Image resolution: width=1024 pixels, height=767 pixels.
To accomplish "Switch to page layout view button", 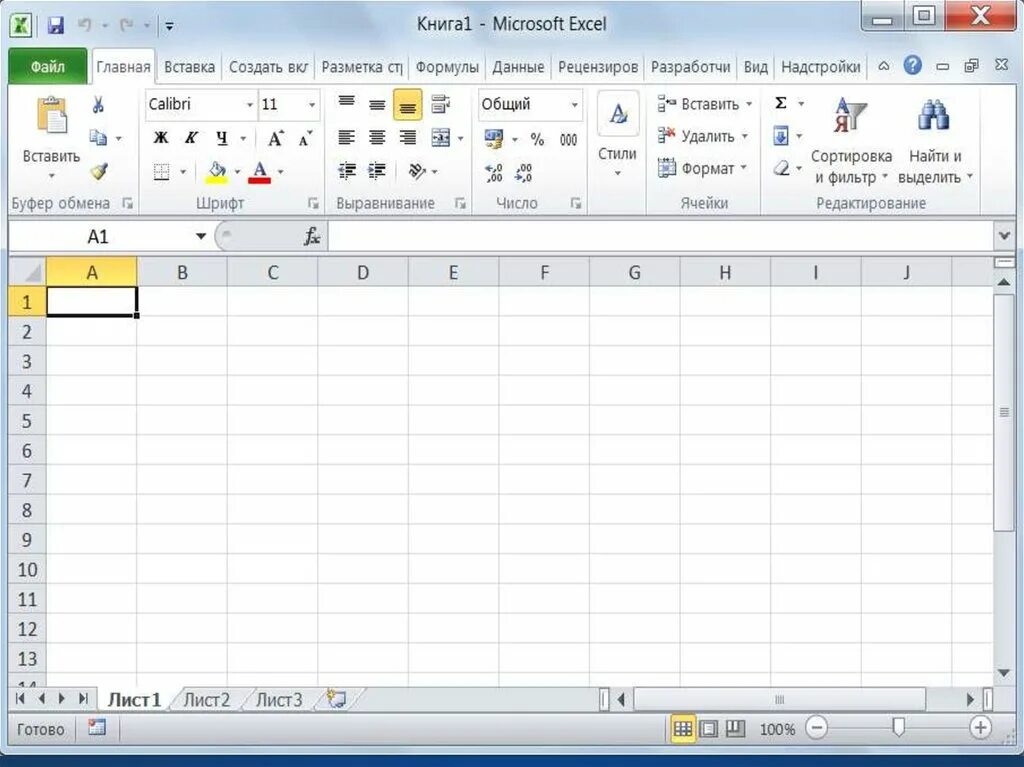I will (709, 728).
